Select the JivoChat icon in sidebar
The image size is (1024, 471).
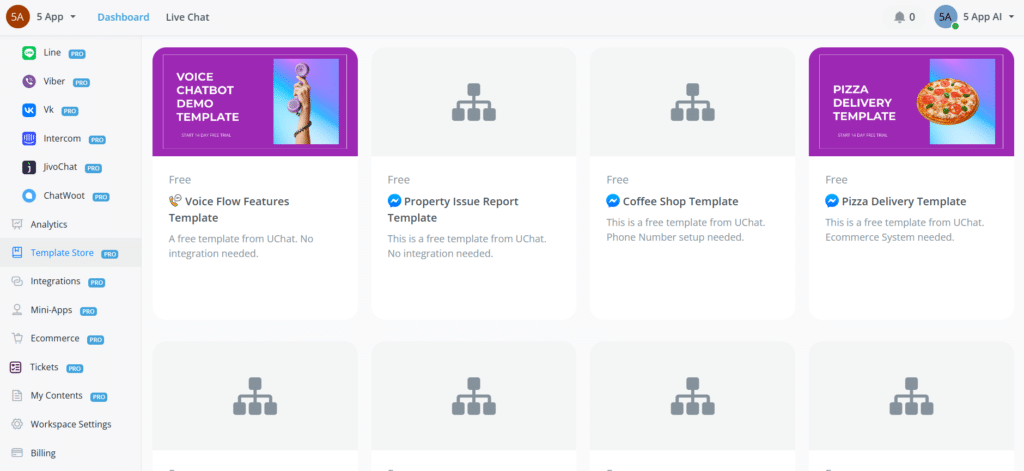point(29,167)
